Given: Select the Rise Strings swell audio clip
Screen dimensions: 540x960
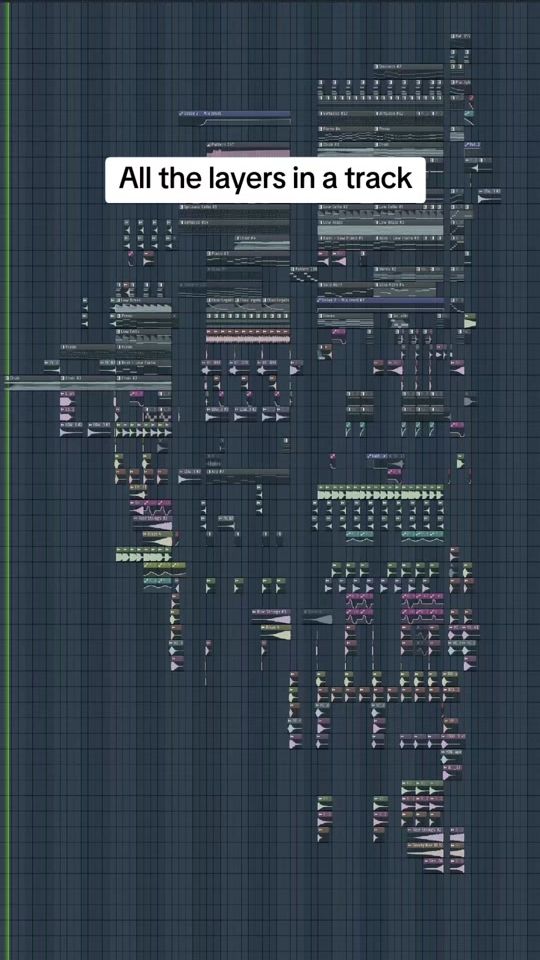Looking at the screenshot, I should coord(271,618).
